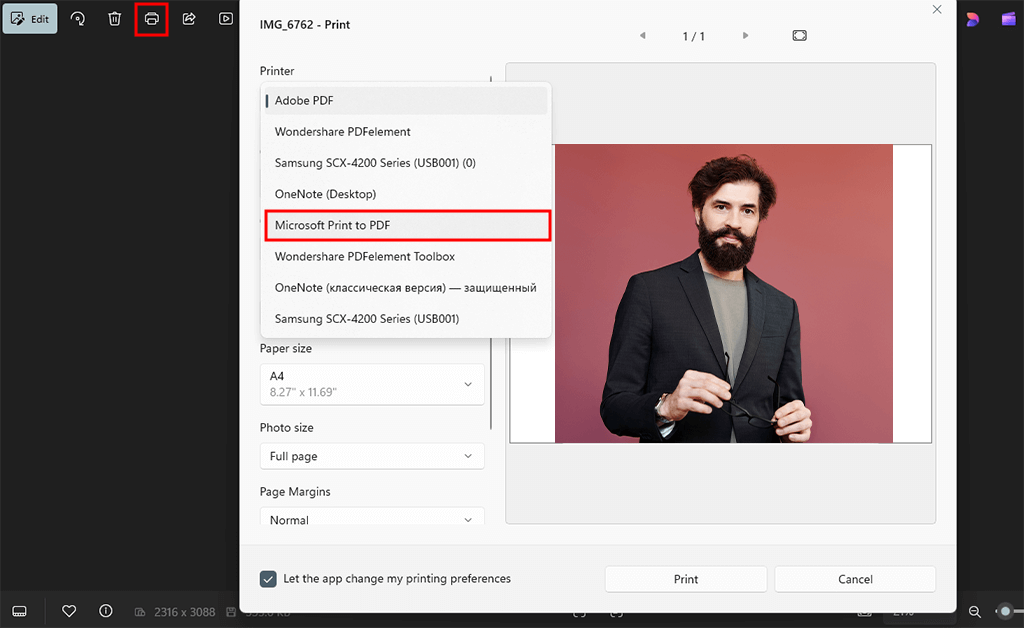Click the Cancel button
This screenshot has width=1024, height=628.
[x=855, y=579]
